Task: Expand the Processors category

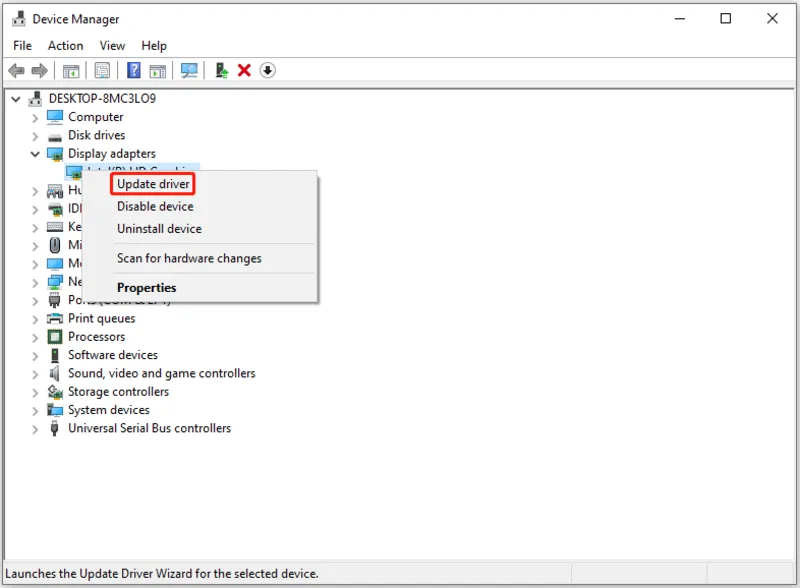Action: click(35, 338)
